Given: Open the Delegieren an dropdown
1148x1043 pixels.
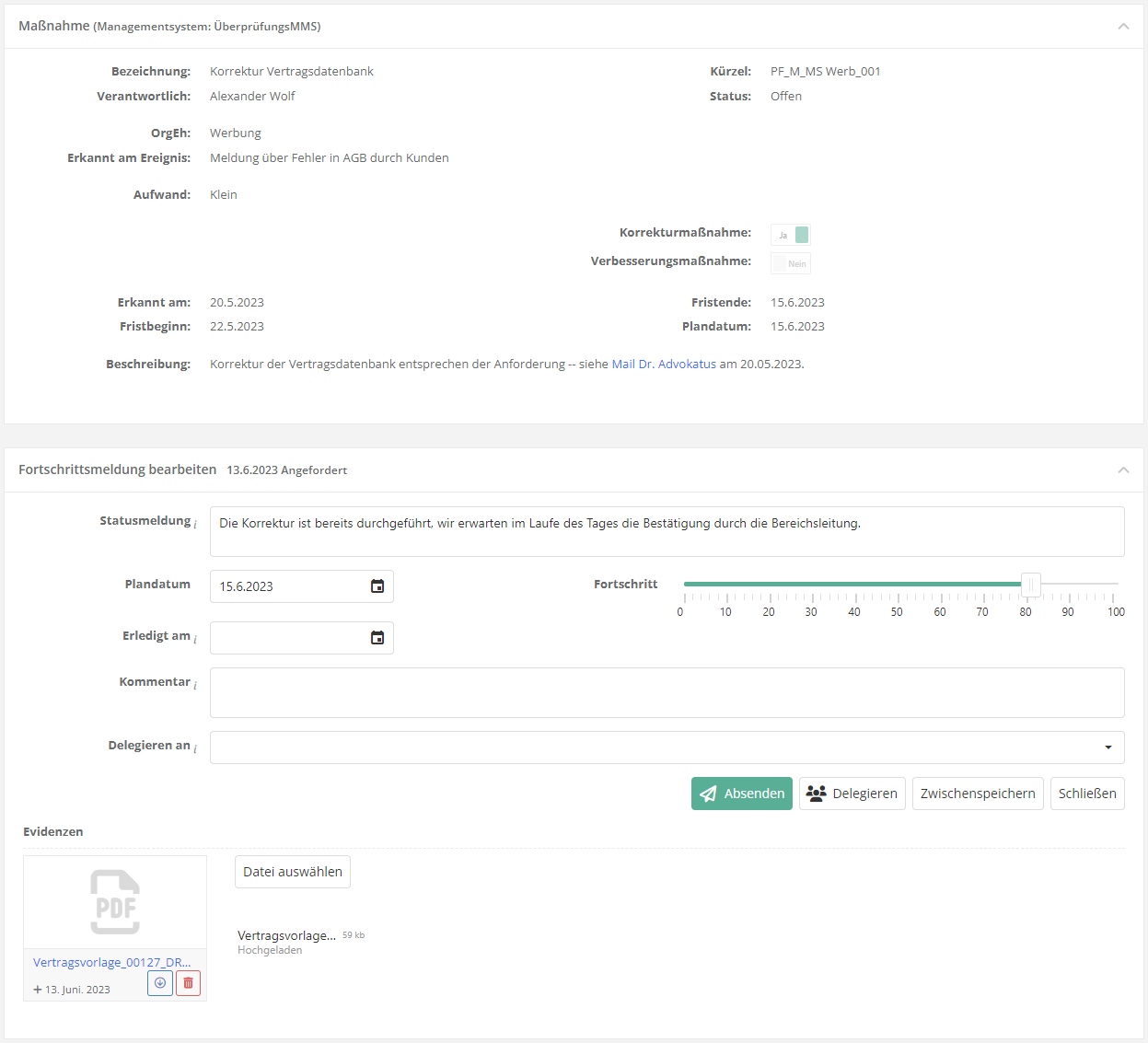Looking at the screenshot, I should point(667,747).
